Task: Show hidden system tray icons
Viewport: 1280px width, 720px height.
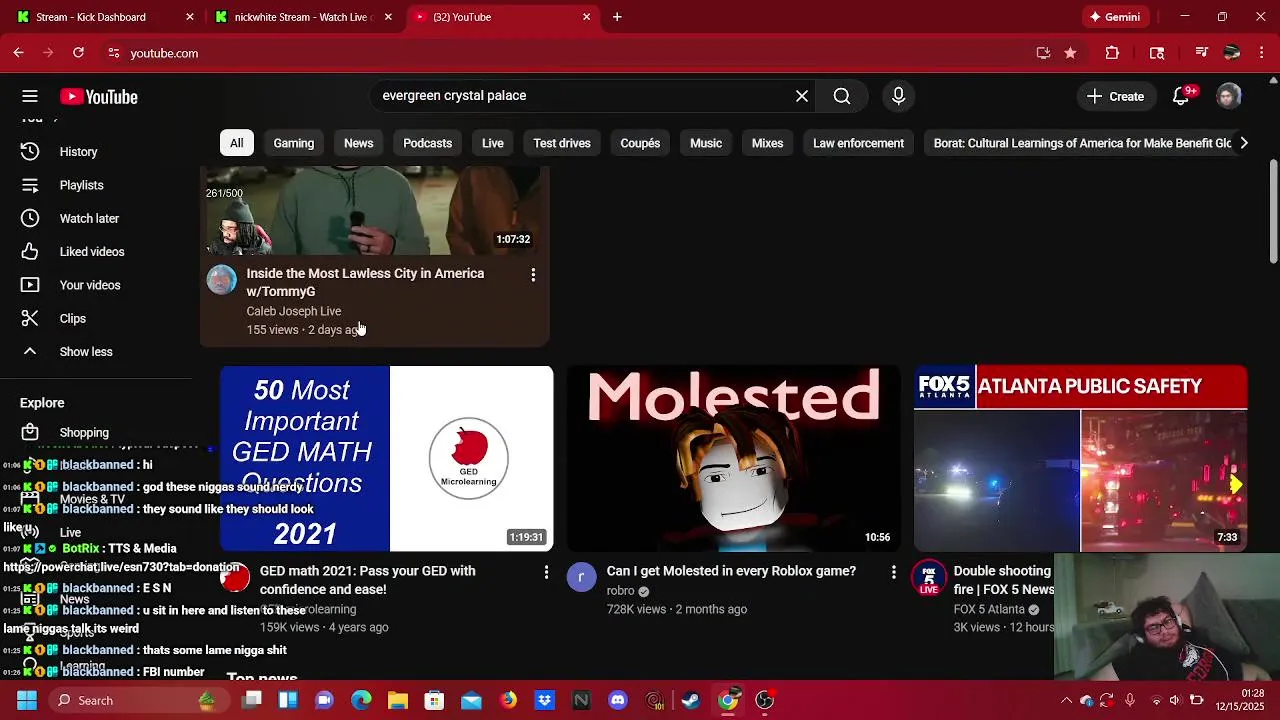Action: [1066, 700]
